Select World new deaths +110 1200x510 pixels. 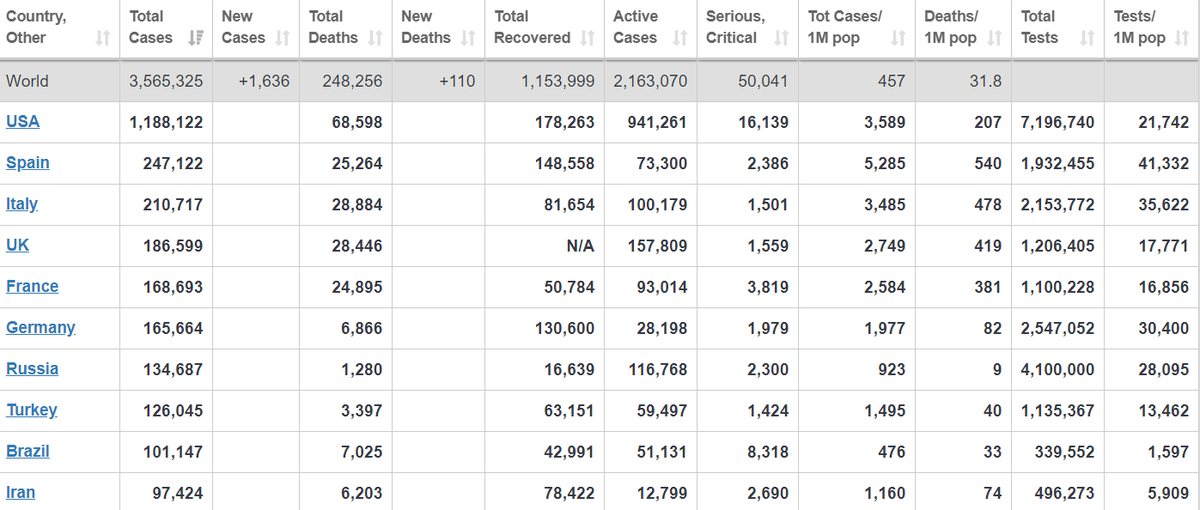[x=457, y=81]
